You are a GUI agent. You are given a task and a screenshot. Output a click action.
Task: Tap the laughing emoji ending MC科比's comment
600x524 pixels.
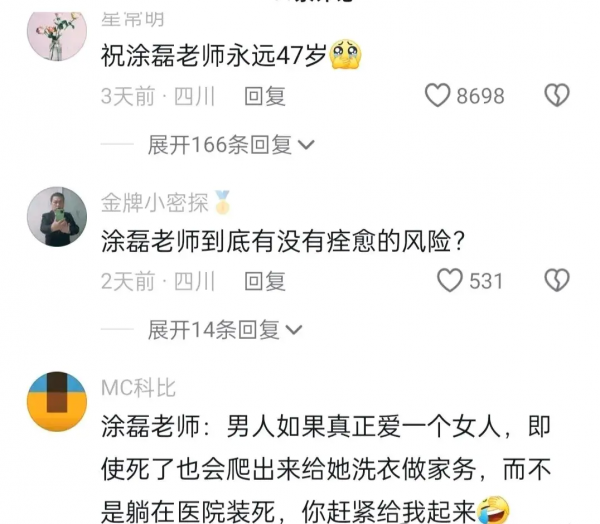pos(493,510)
